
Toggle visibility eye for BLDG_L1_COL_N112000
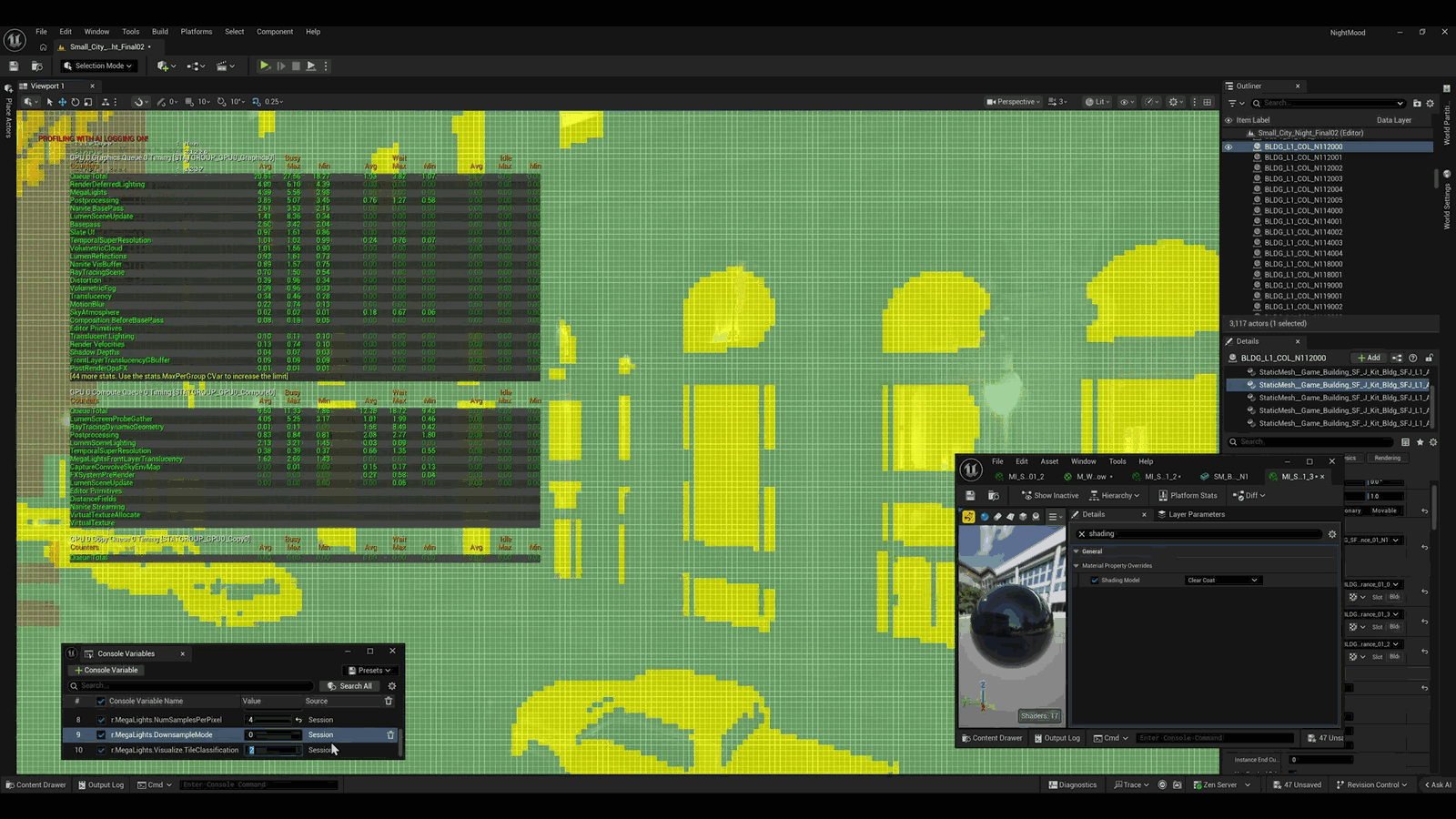[1228, 147]
